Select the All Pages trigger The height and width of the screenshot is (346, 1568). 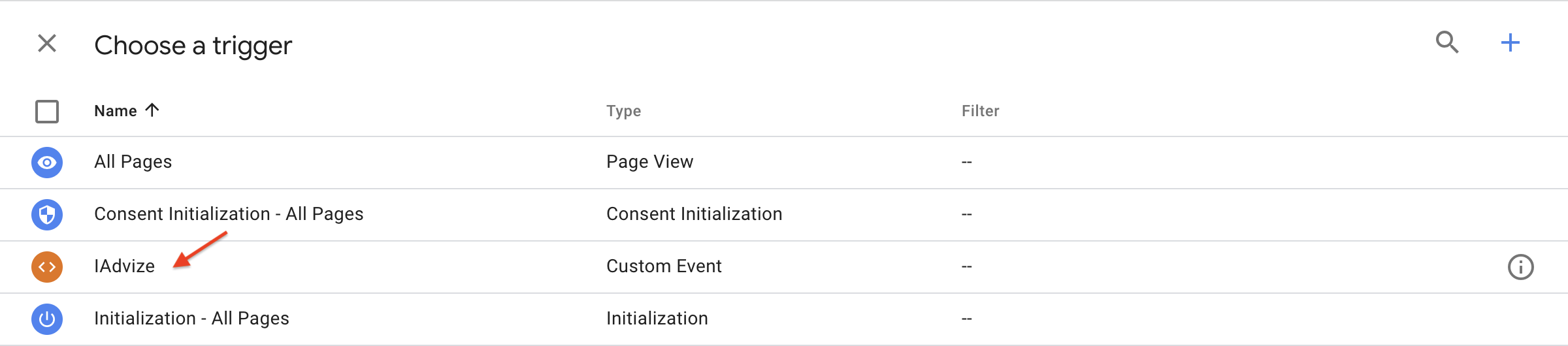click(133, 162)
